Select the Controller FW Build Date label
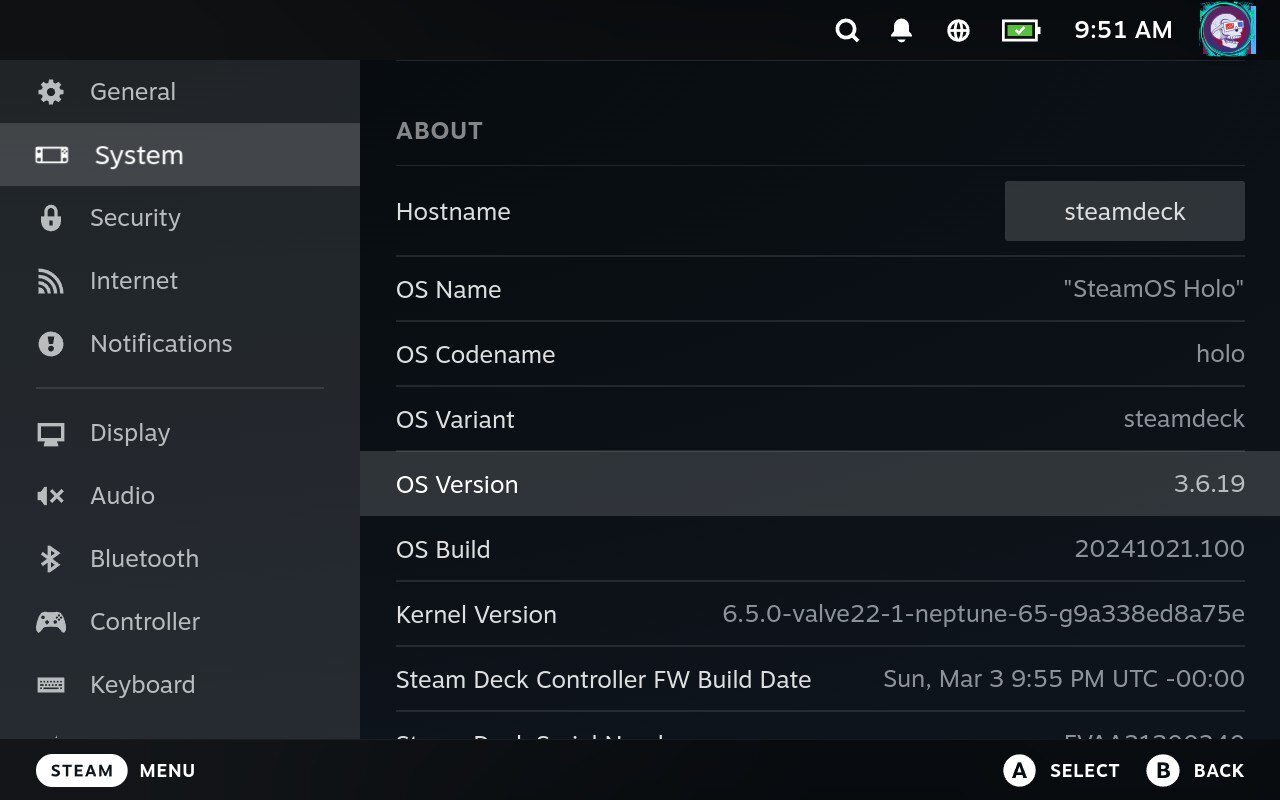 tap(603, 680)
